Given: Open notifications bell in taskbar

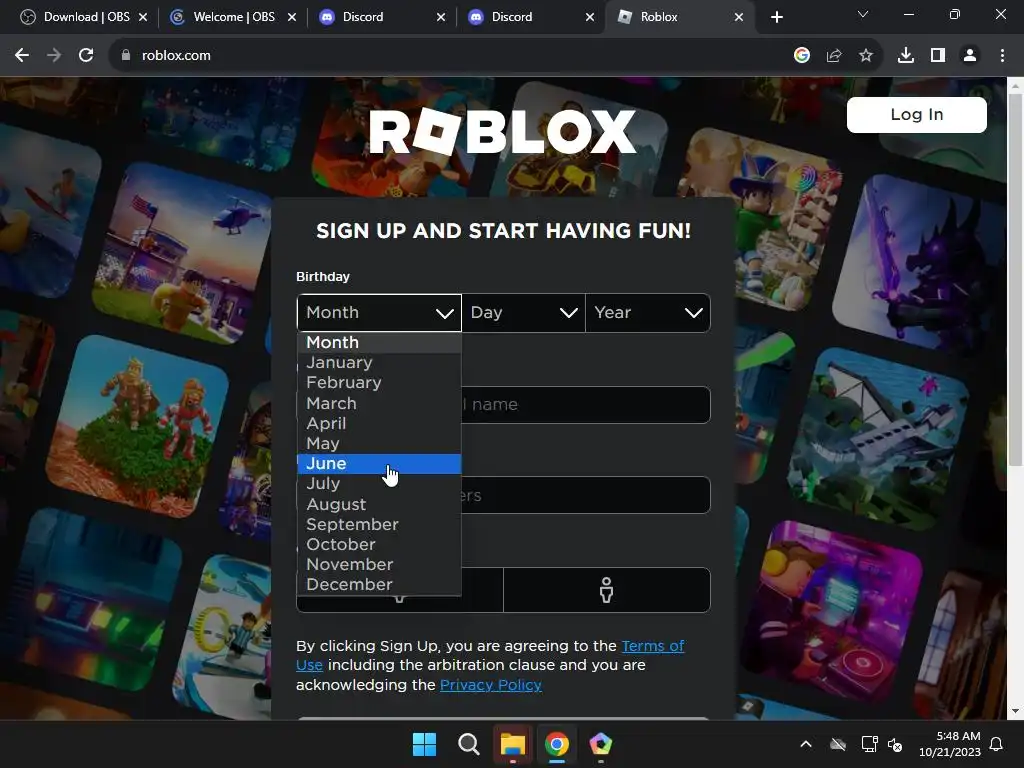Looking at the screenshot, I should pyautogui.click(x=997, y=744).
